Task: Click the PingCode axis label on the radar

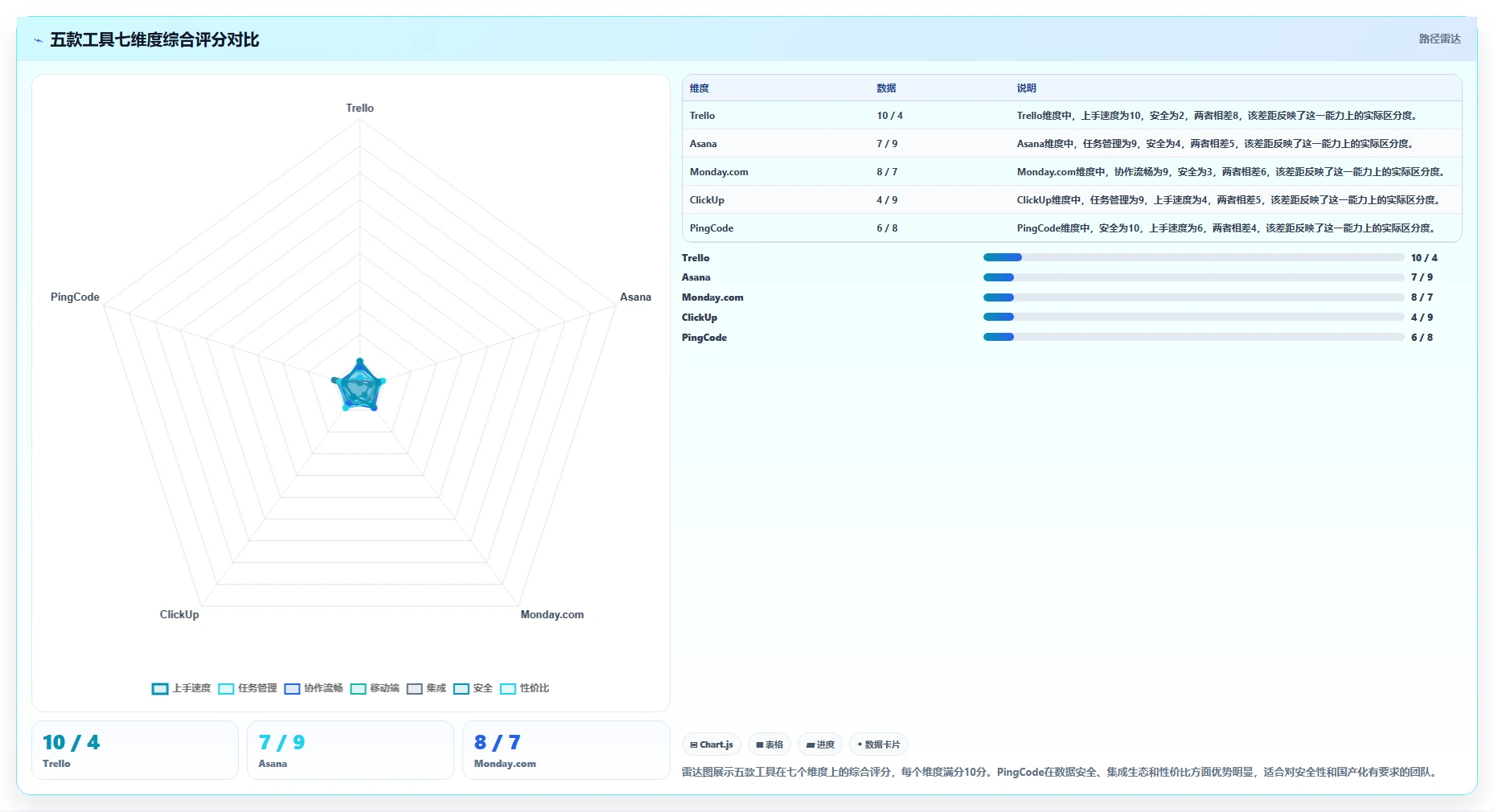Action: [75, 297]
